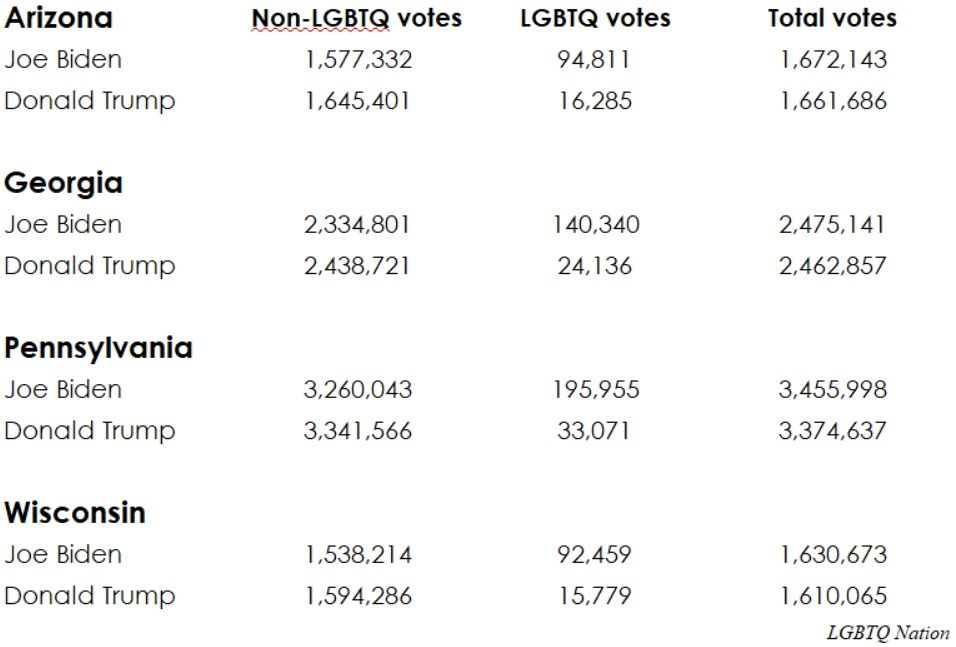Click the LGBTQ votes column header
The image size is (956, 647).
(595, 18)
